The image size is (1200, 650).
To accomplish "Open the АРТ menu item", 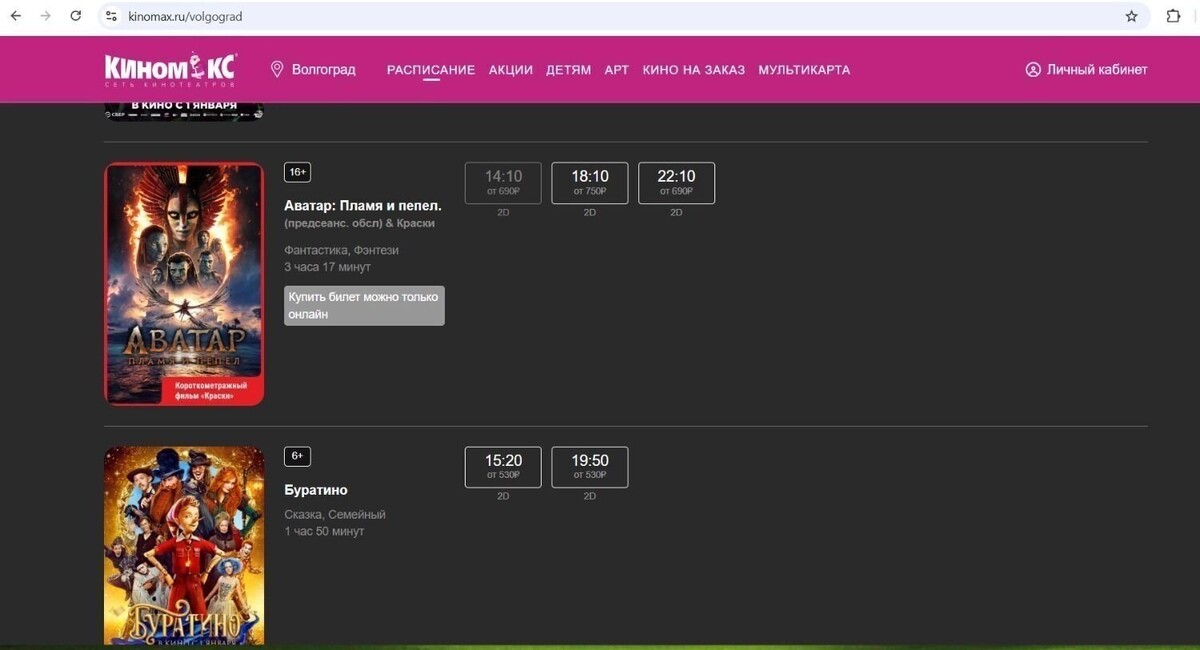I will click(617, 70).
